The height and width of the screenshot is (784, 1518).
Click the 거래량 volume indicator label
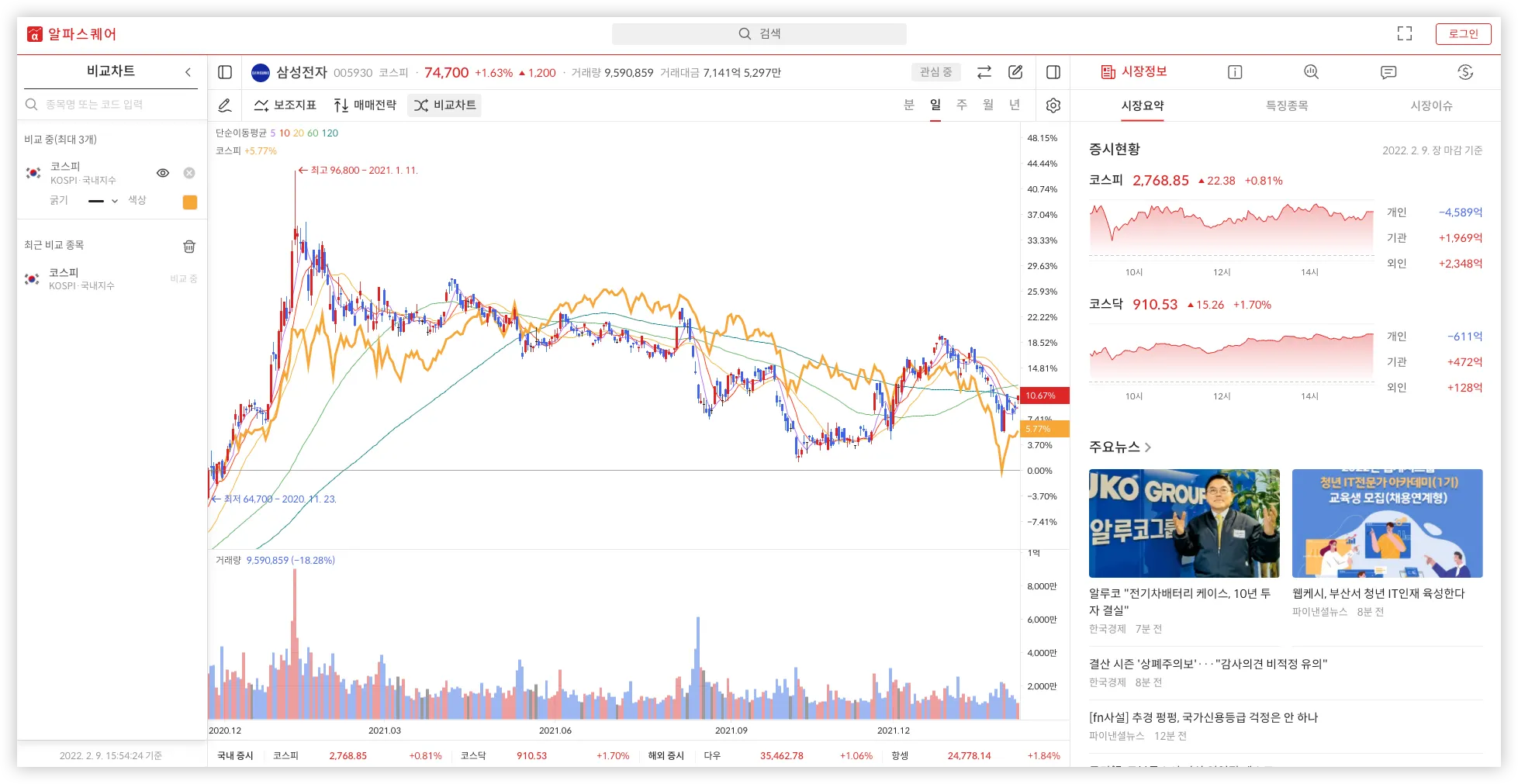(x=228, y=560)
